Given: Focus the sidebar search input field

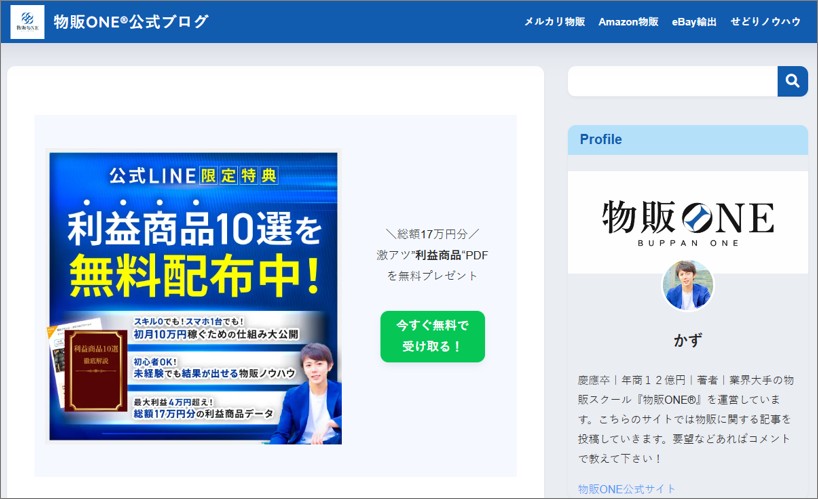Looking at the screenshot, I should coord(672,81).
